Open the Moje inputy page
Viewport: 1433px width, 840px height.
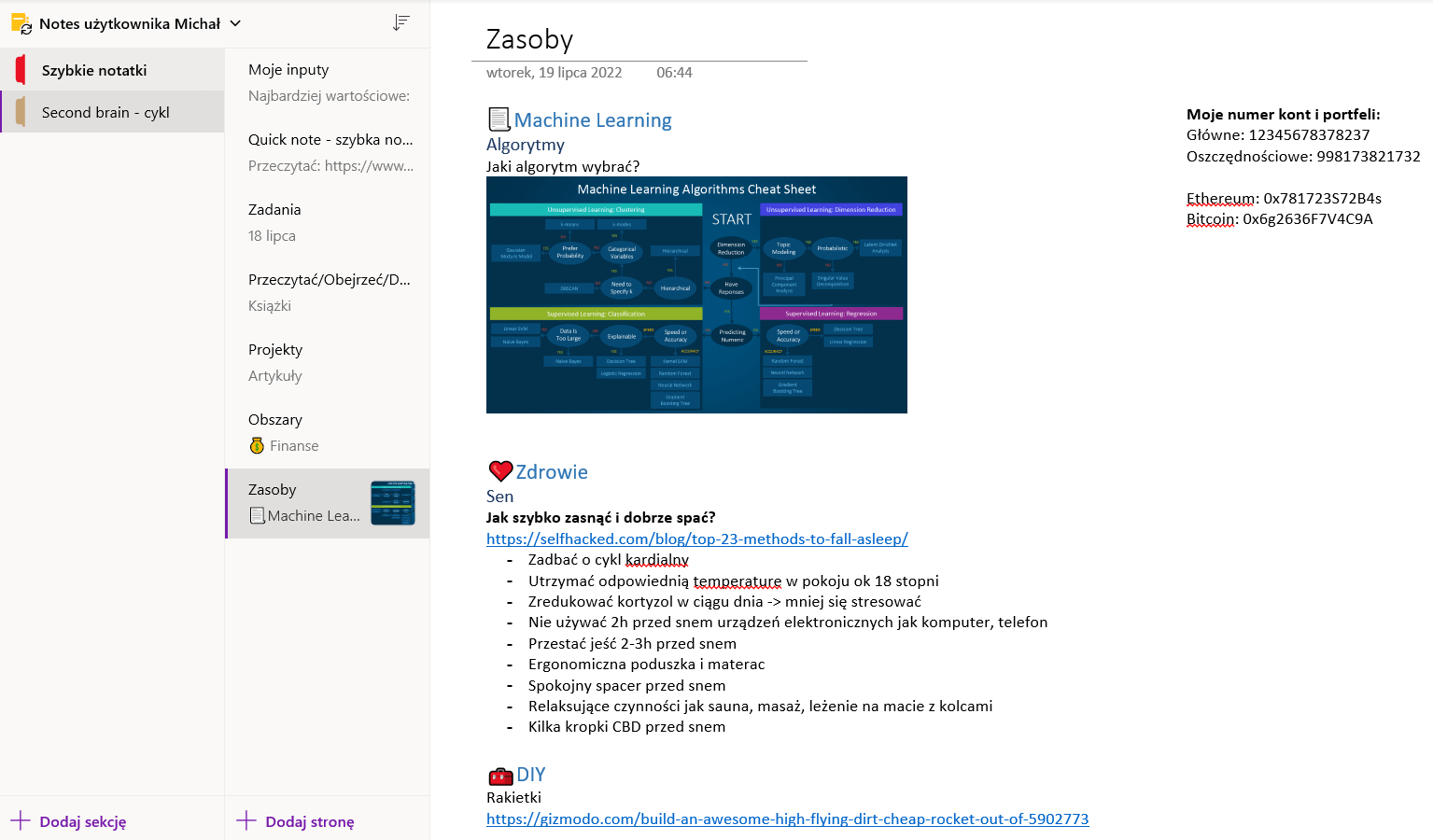pyautogui.click(x=328, y=83)
